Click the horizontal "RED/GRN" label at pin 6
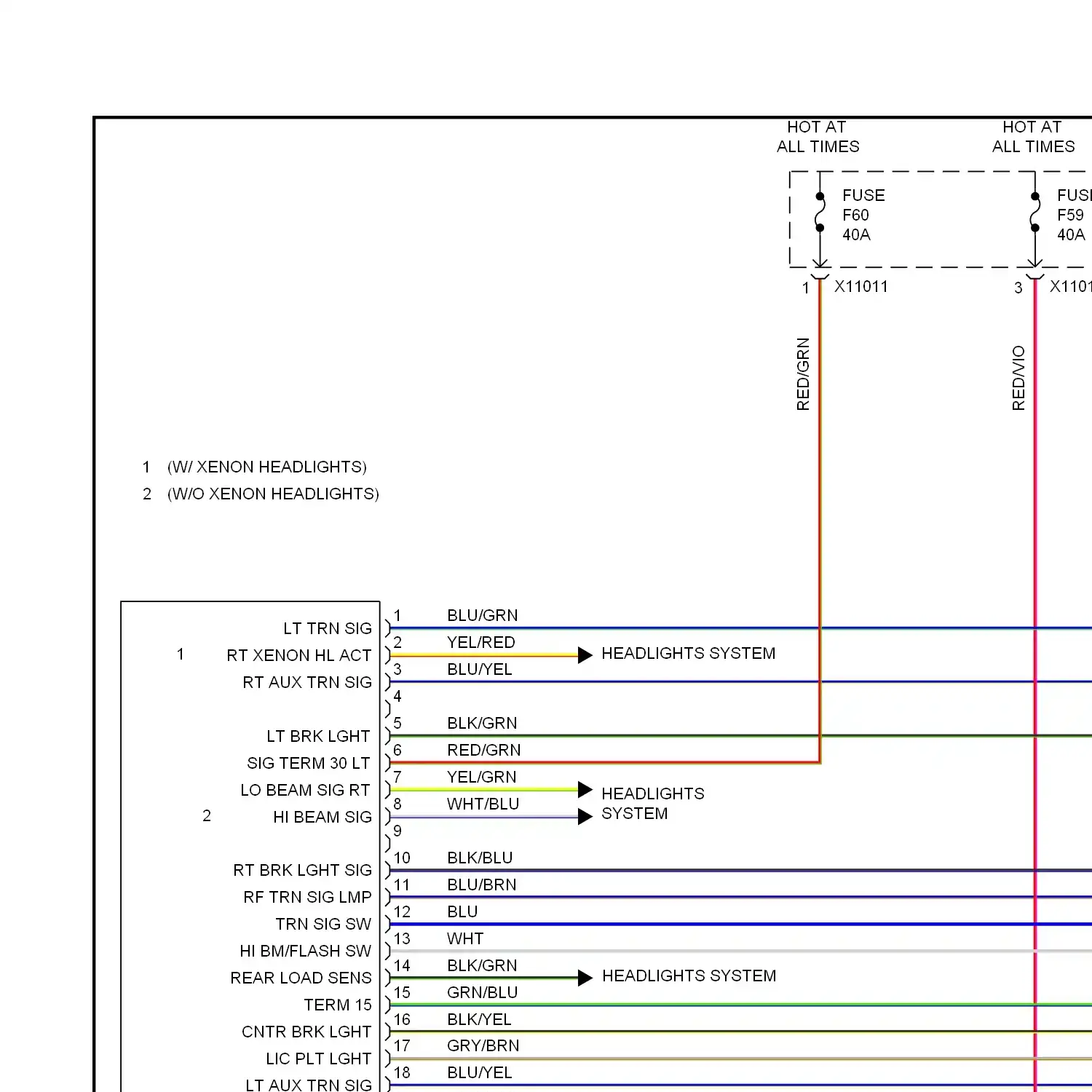Screen dimensions: 1092x1092 point(484,750)
